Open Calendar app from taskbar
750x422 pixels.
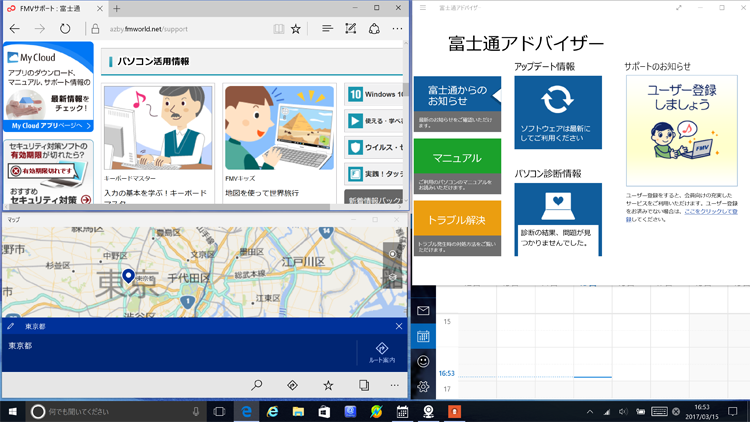pyautogui.click(x=402, y=411)
